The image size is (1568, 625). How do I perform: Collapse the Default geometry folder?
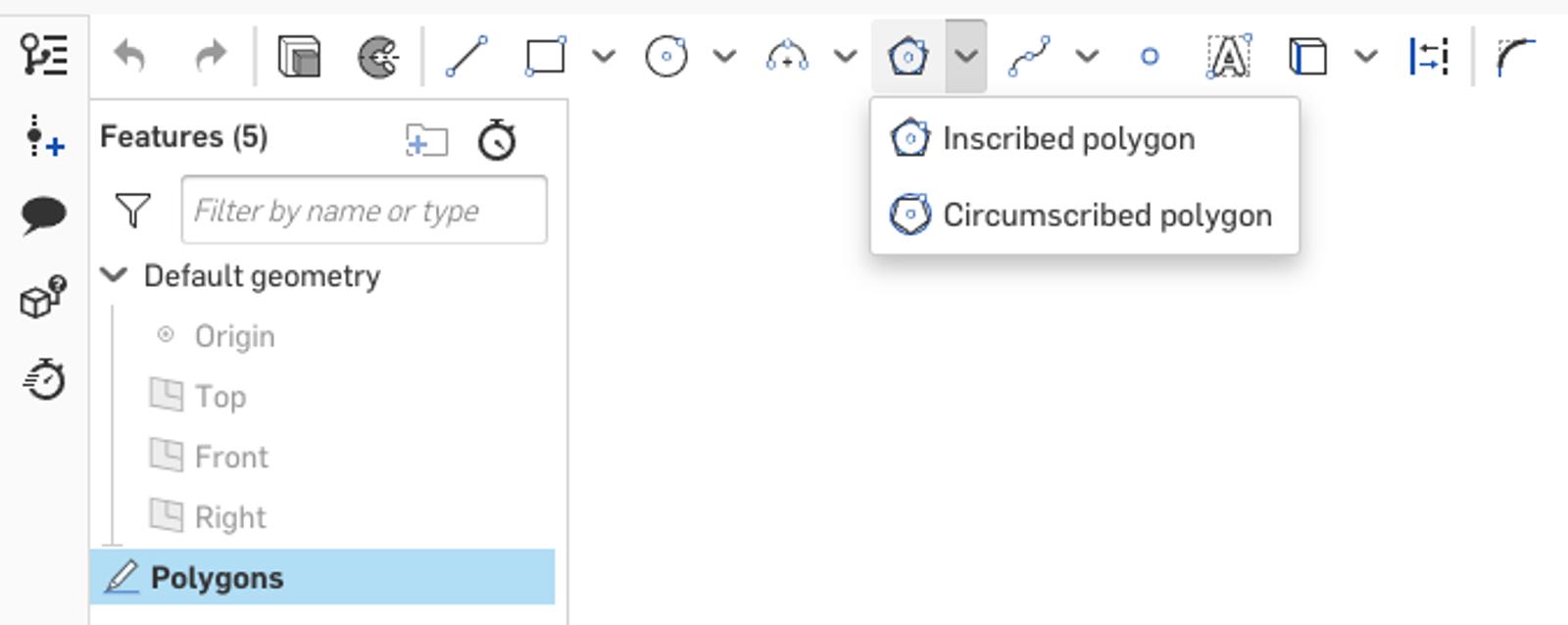click(x=115, y=275)
